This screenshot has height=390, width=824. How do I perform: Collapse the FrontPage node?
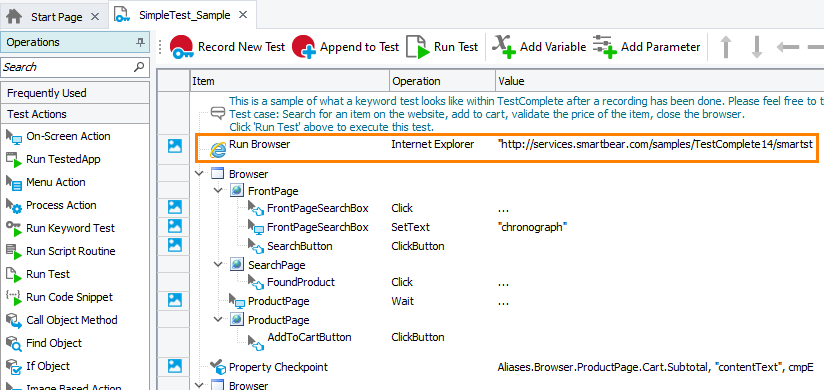[218, 191]
